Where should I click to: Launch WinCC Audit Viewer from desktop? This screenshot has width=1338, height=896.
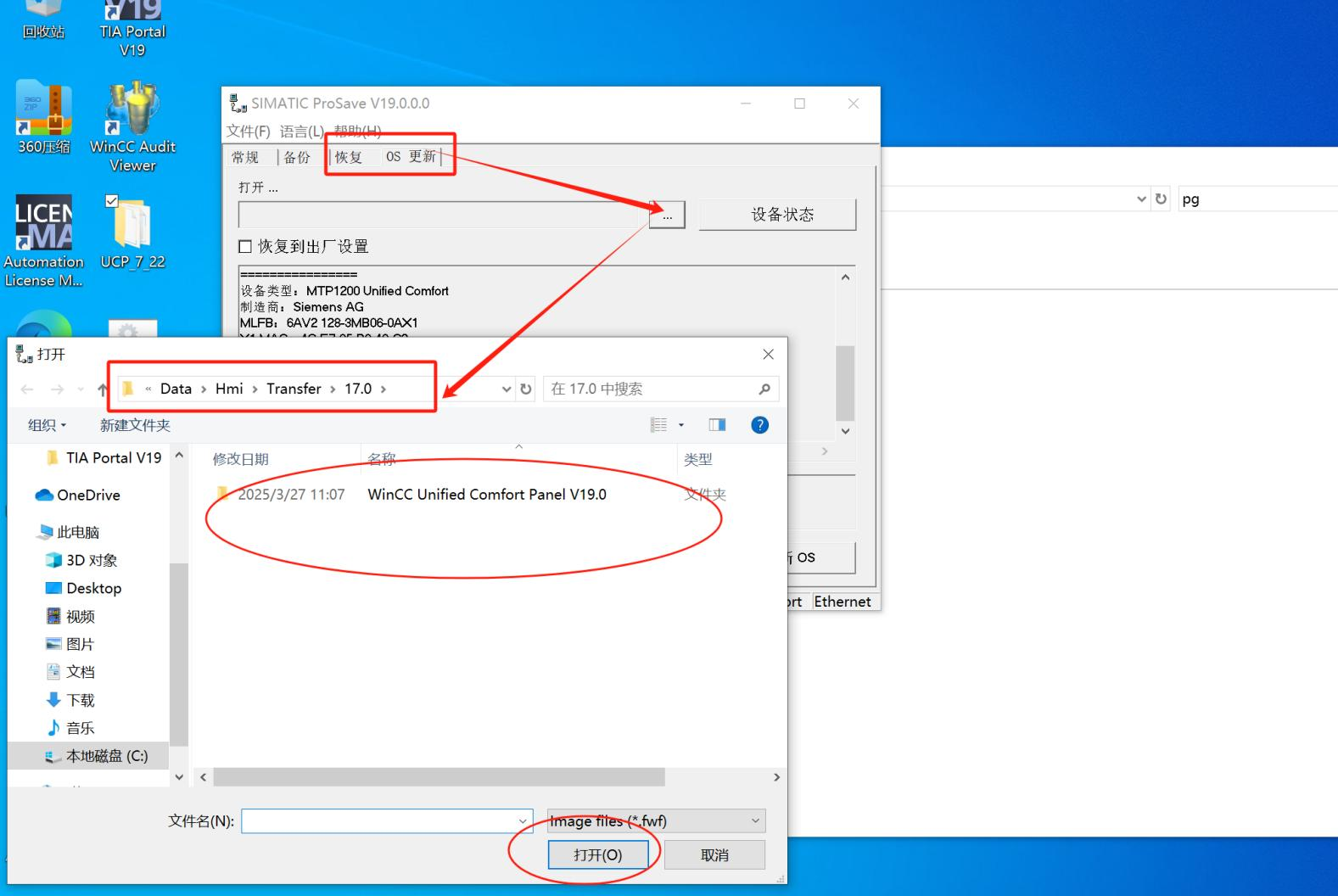pyautogui.click(x=132, y=126)
